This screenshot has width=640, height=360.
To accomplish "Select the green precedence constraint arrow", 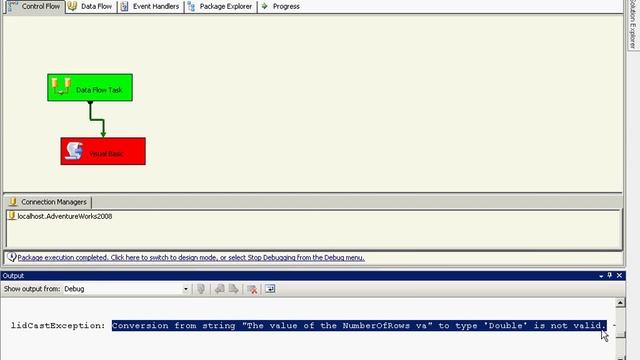I will (97, 119).
